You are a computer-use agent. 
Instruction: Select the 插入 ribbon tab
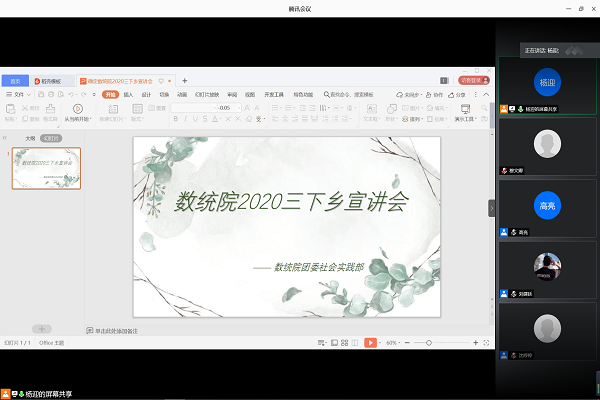(x=129, y=94)
